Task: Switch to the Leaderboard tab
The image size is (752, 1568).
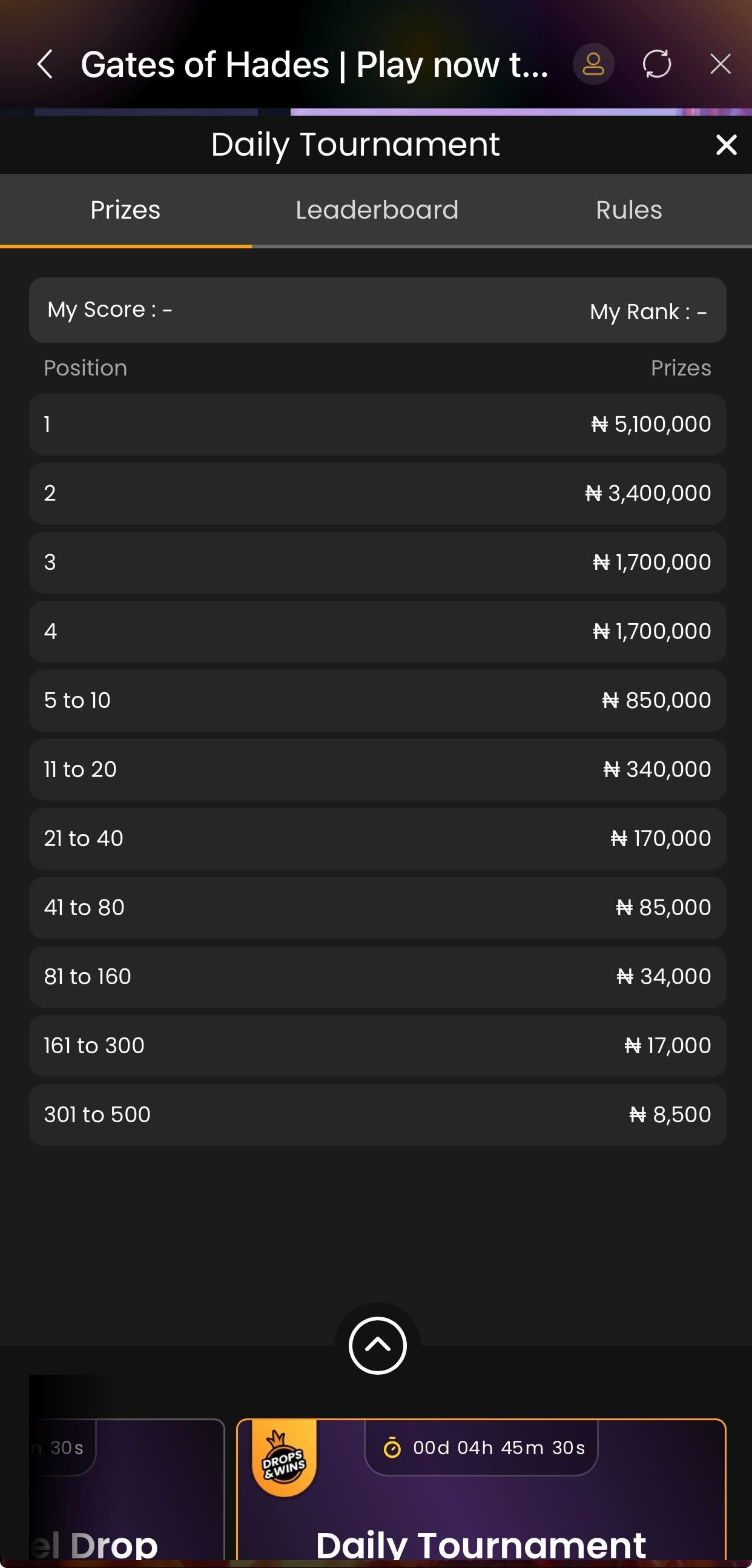Action: [377, 210]
